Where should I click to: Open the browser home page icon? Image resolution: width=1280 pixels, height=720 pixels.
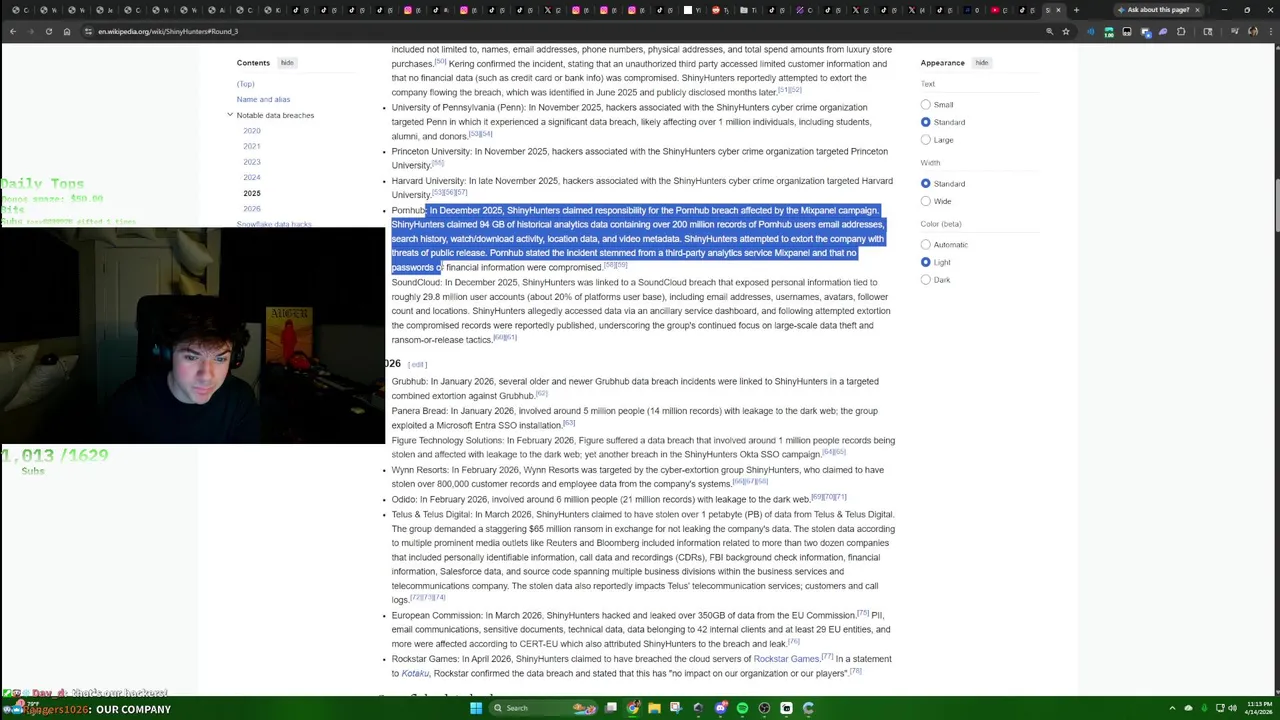click(x=66, y=31)
